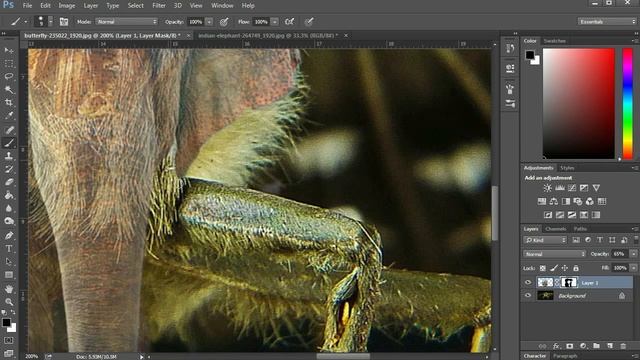Add a Vibrance adjustment

pos(596,188)
